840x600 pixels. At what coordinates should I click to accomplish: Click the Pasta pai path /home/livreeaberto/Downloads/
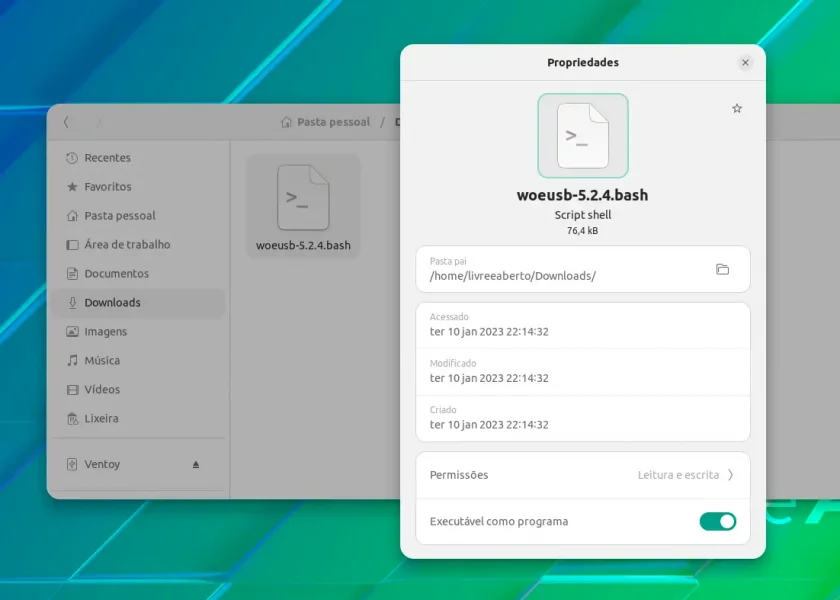(x=513, y=276)
